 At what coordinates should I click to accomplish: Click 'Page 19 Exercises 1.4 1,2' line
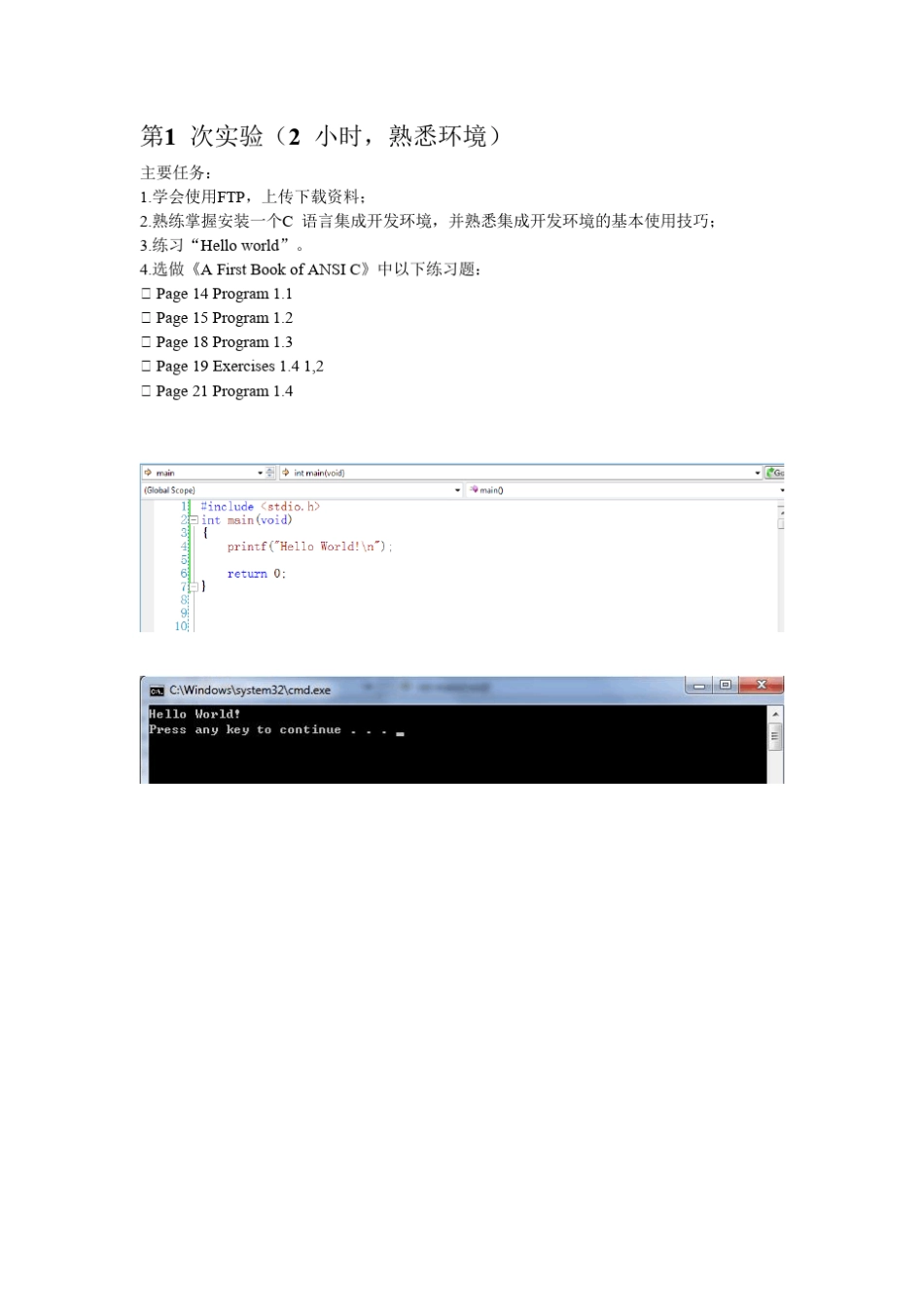(232, 367)
